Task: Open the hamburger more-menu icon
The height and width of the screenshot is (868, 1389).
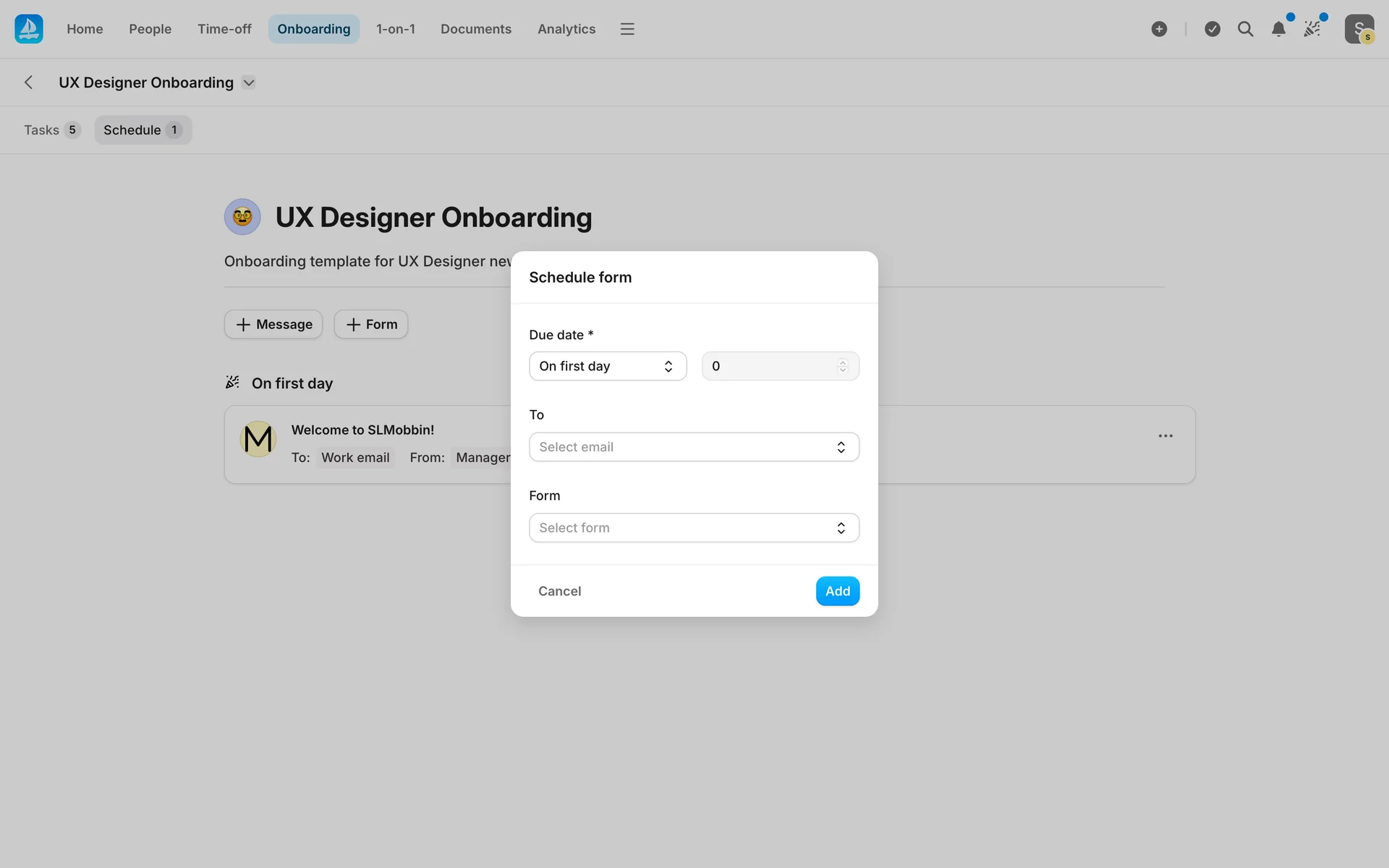Action: click(x=627, y=29)
